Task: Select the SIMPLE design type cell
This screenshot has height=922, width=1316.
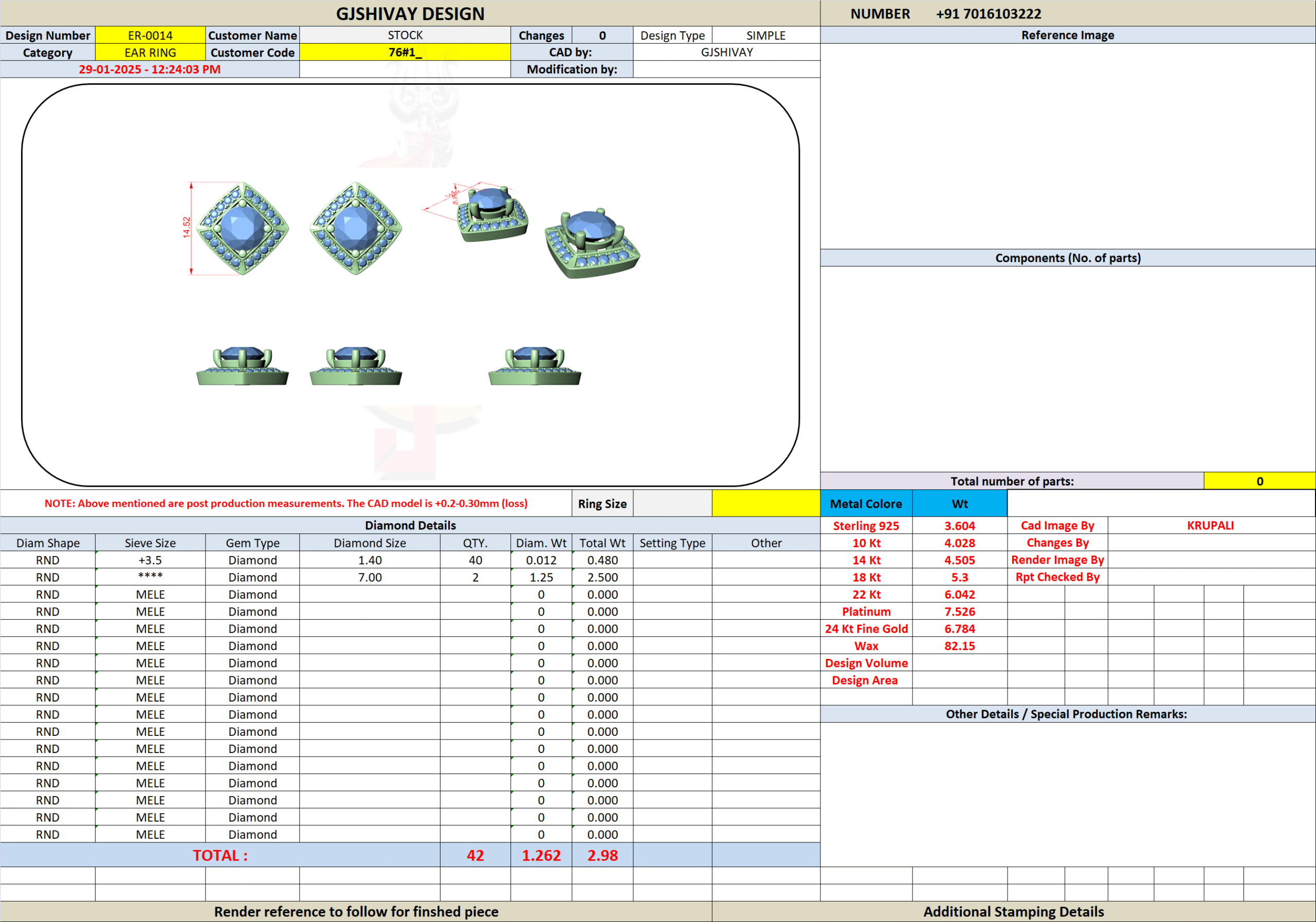Action: (765, 35)
